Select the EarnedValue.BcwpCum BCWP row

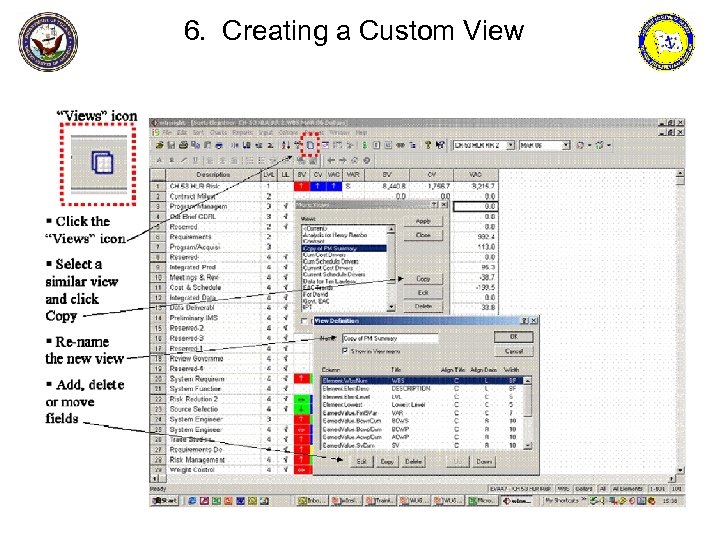tap(422, 429)
